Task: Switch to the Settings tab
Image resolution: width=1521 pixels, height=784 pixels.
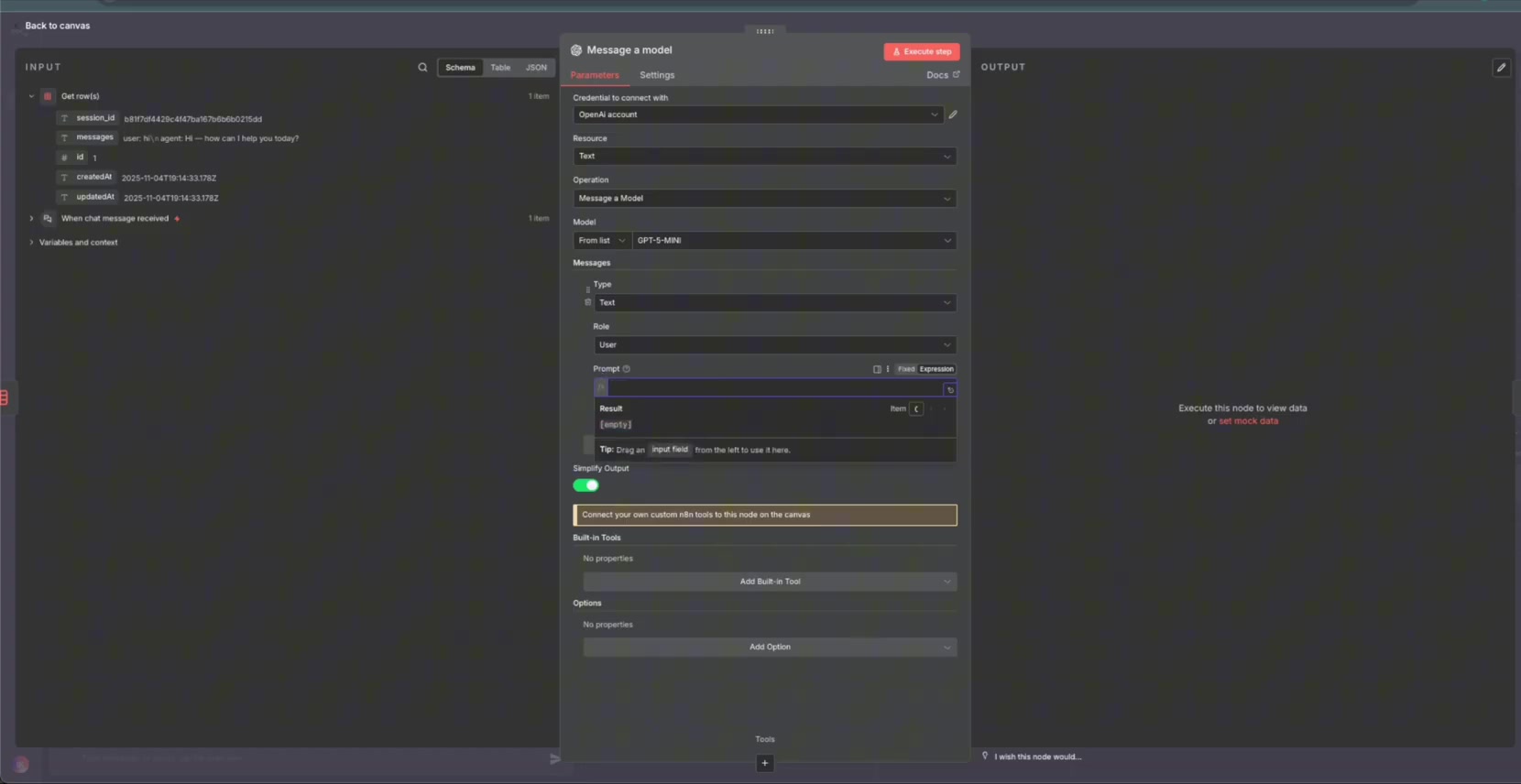Action: point(657,75)
